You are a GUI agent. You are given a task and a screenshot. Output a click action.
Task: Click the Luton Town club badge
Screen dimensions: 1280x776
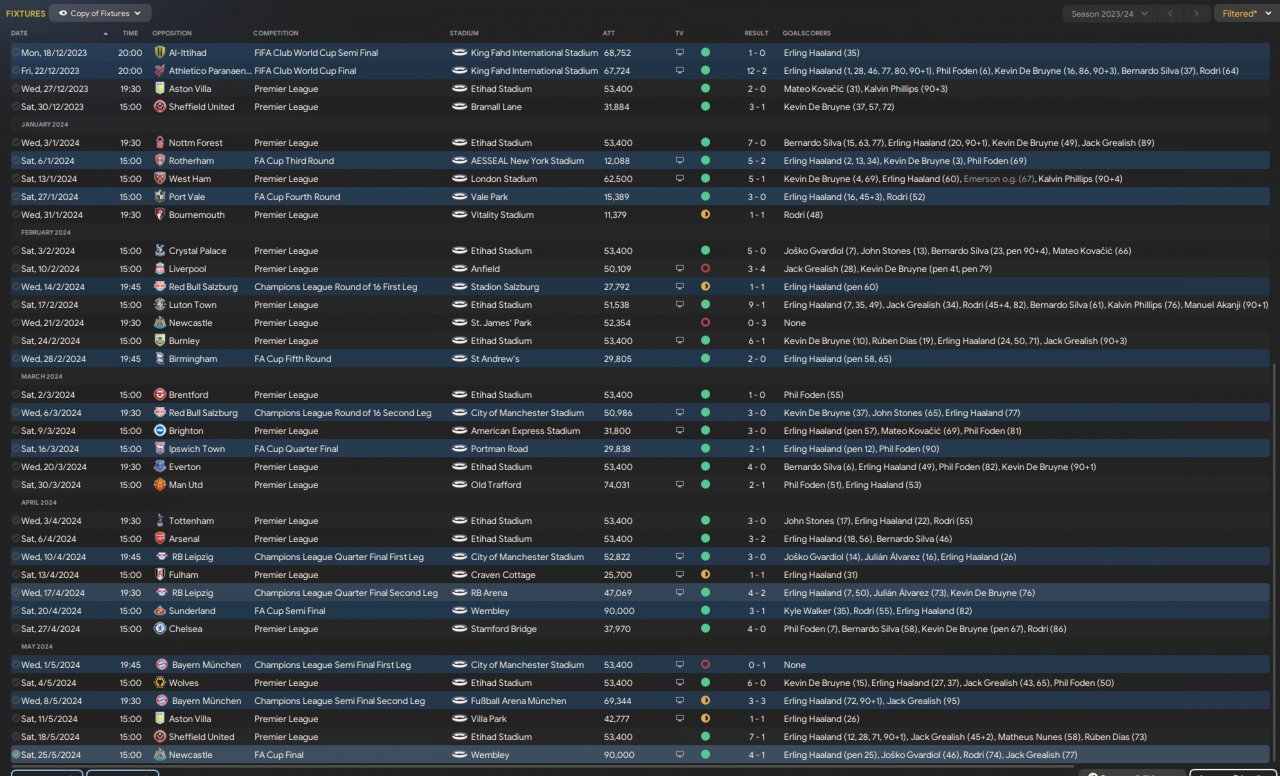(160, 304)
